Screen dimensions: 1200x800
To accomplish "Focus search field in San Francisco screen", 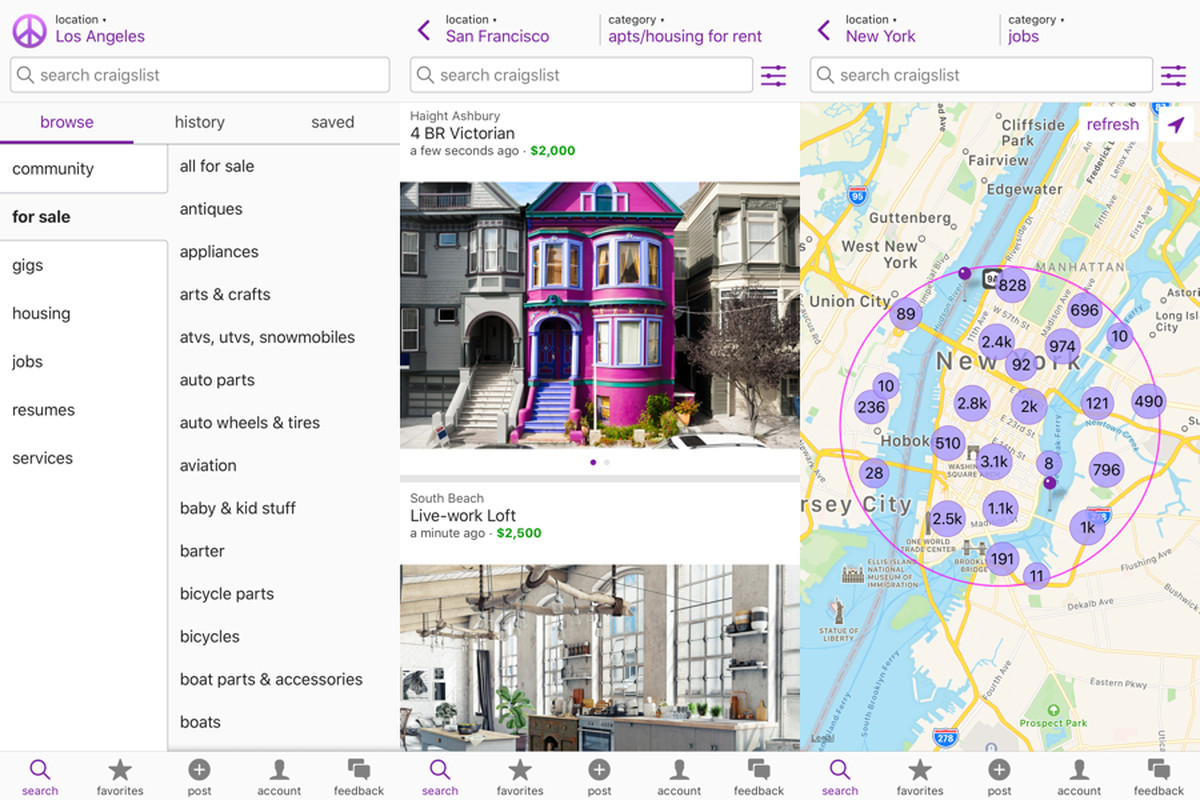I will [581, 75].
